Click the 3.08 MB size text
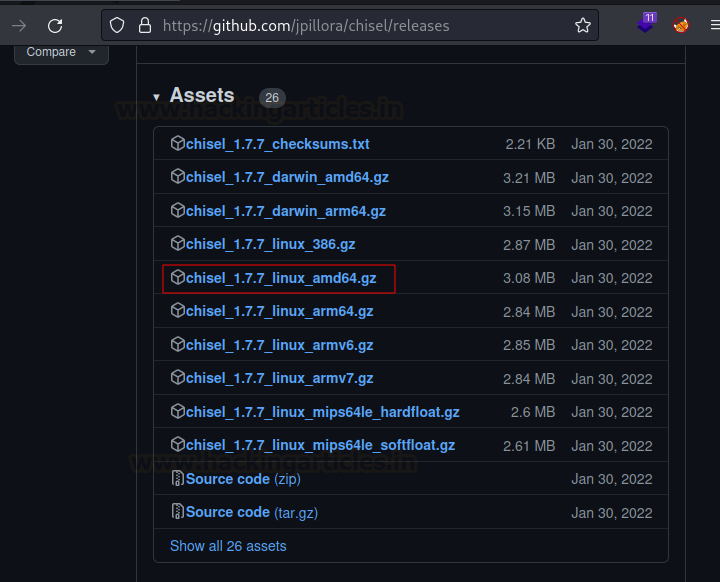This screenshot has height=582, width=720. tap(529, 278)
